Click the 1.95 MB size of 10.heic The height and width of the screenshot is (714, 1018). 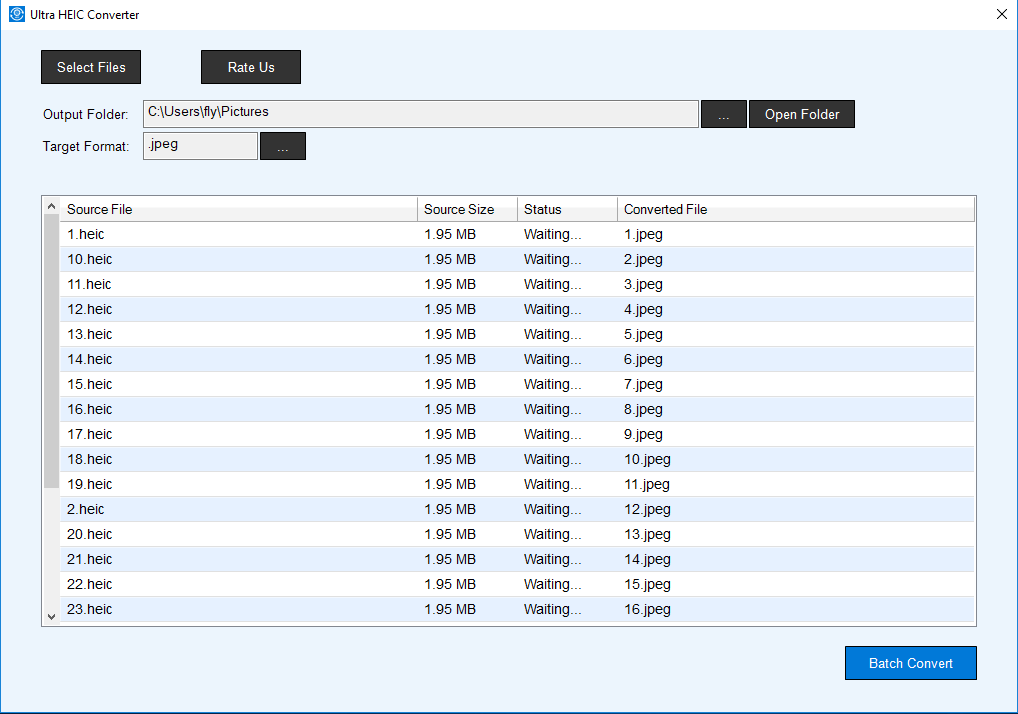(450, 259)
